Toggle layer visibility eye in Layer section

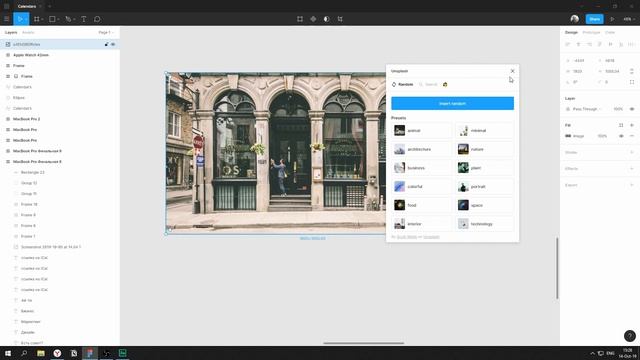click(632, 109)
